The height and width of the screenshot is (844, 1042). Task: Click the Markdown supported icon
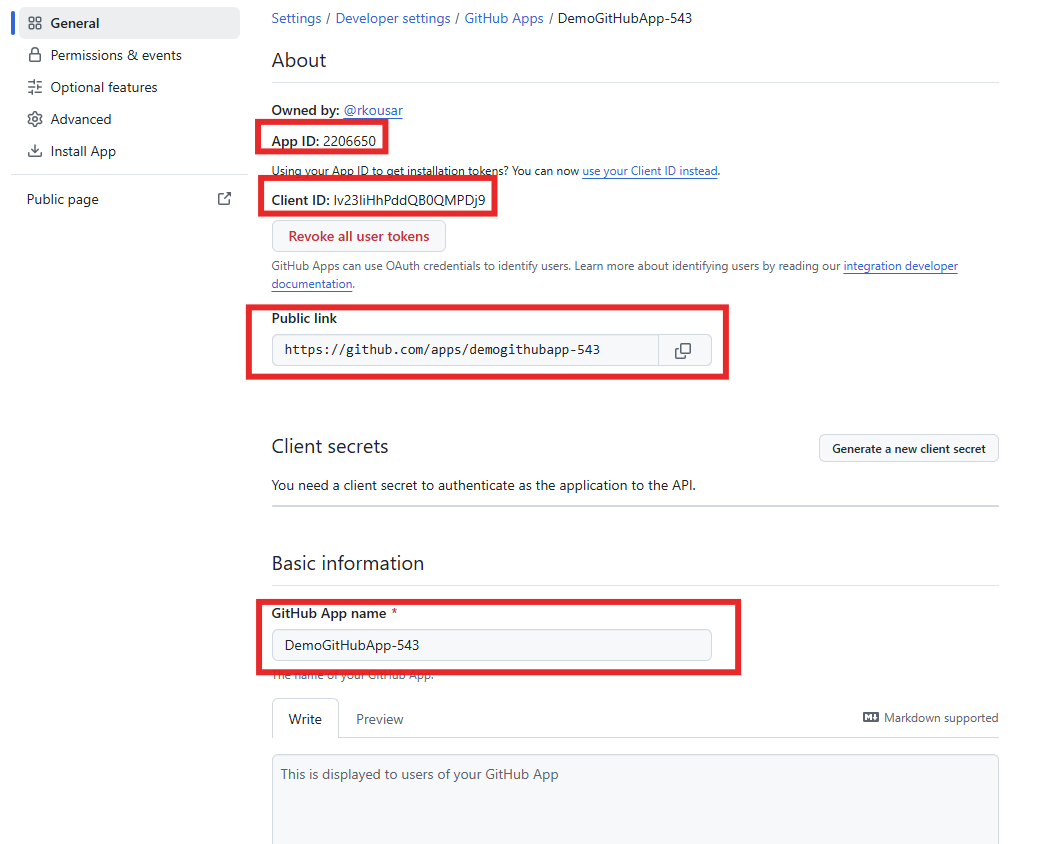click(x=869, y=717)
